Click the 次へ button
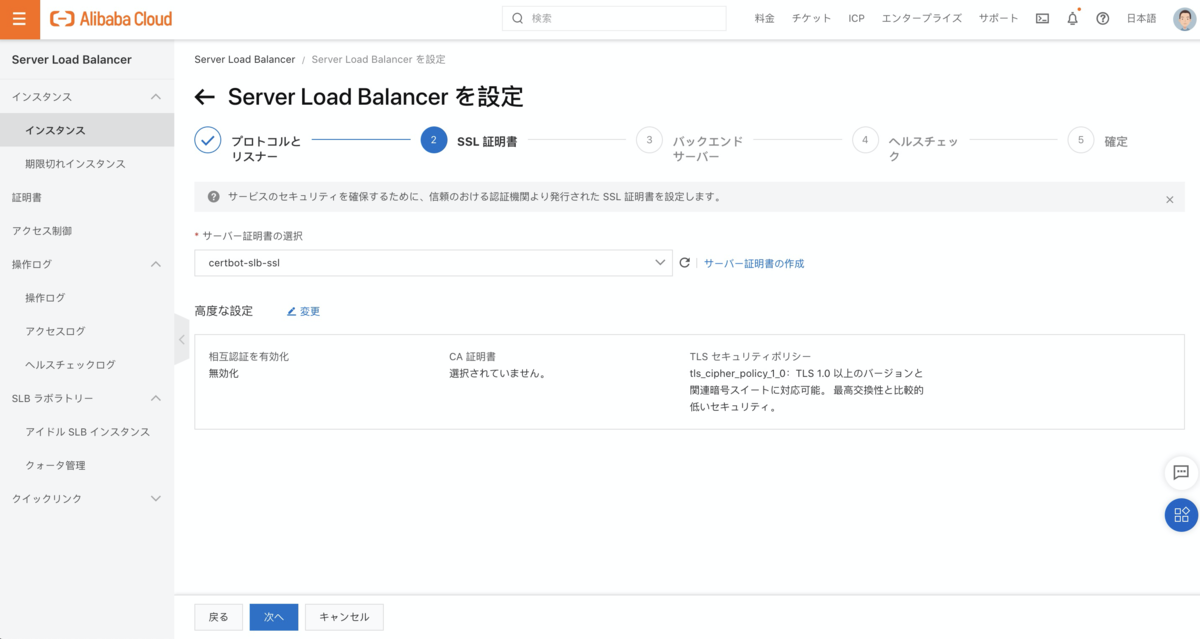The width and height of the screenshot is (1200, 639). click(x=274, y=617)
